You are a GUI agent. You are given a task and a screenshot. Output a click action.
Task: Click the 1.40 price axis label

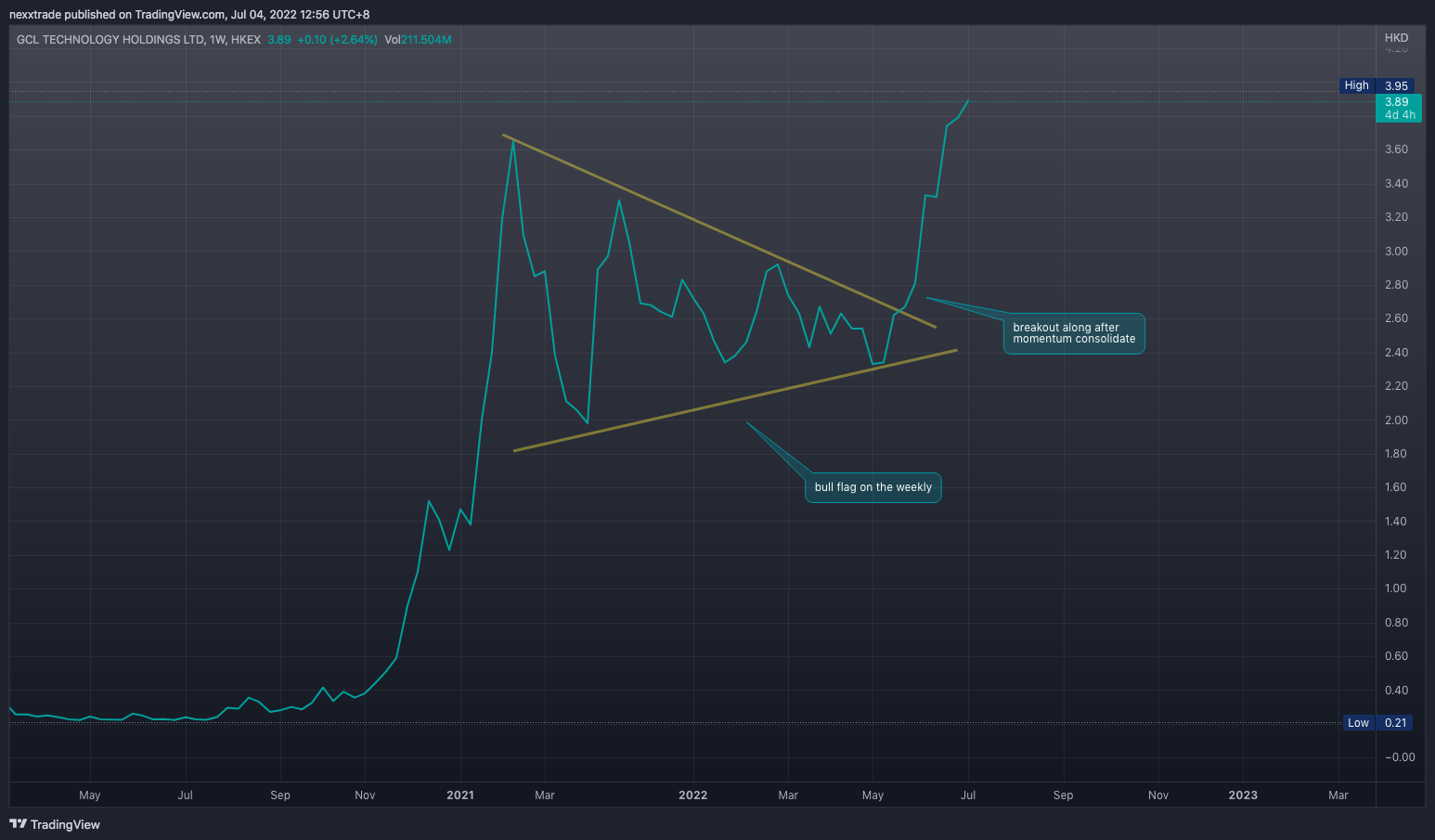(1396, 522)
